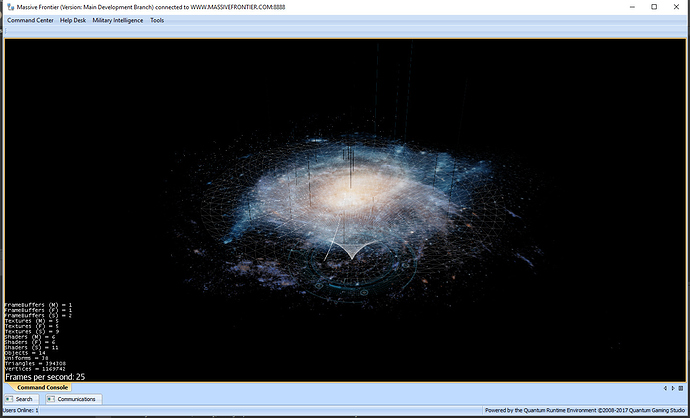Maximize the Massive Frontier window
Image resolution: width=690 pixels, height=418 pixels.
(x=654, y=7)
